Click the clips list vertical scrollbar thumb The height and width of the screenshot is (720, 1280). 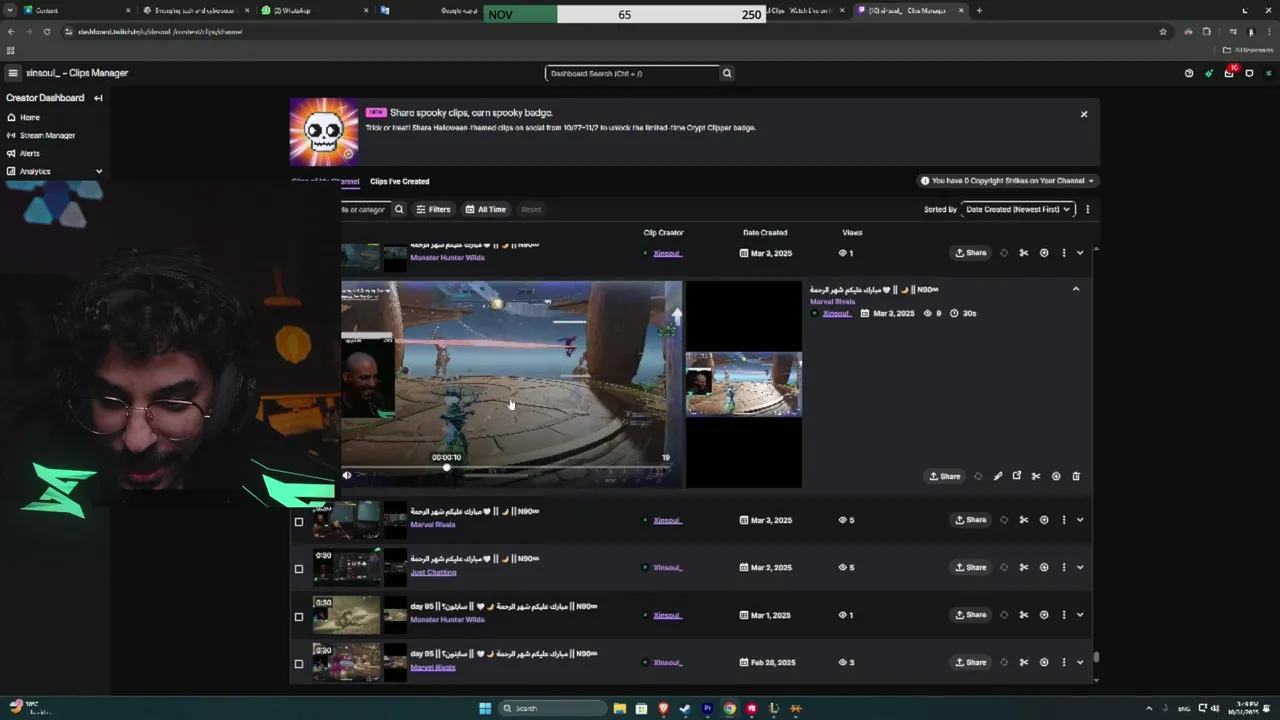coord(1096,657)
